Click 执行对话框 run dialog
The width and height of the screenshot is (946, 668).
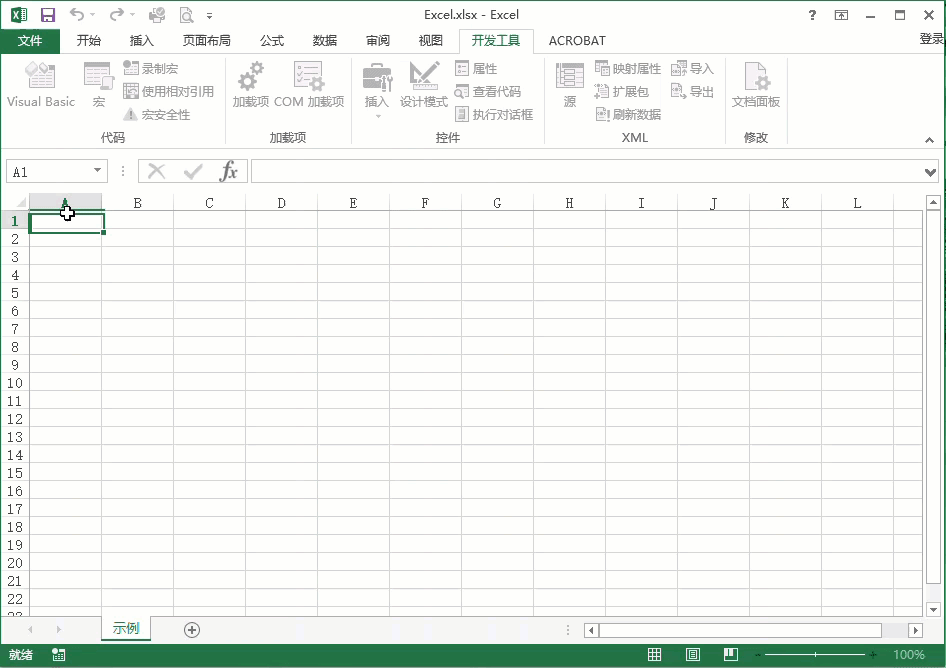(x=494, y=114)
